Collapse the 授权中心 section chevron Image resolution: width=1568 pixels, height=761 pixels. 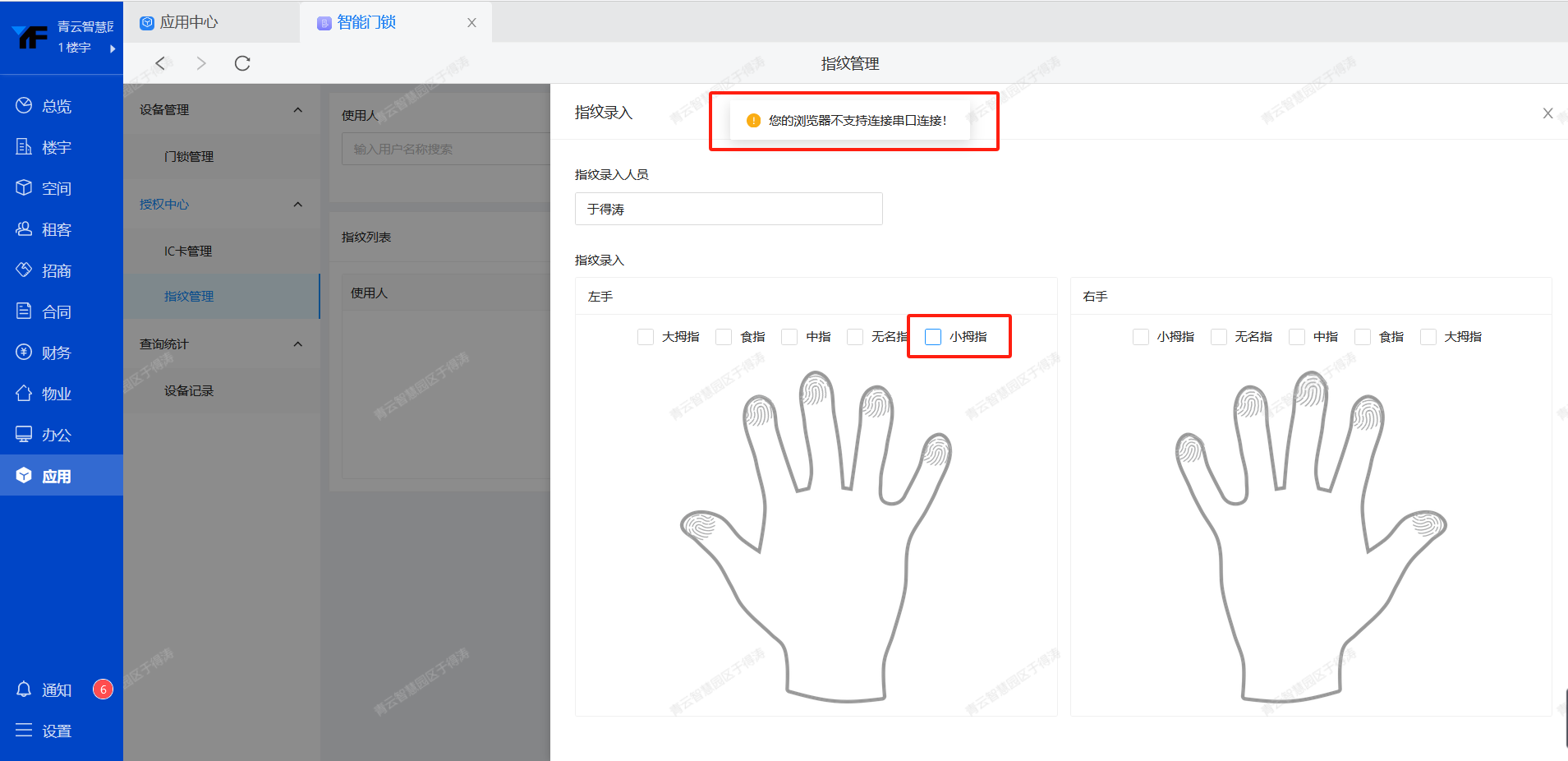click(x=298, y=205)
